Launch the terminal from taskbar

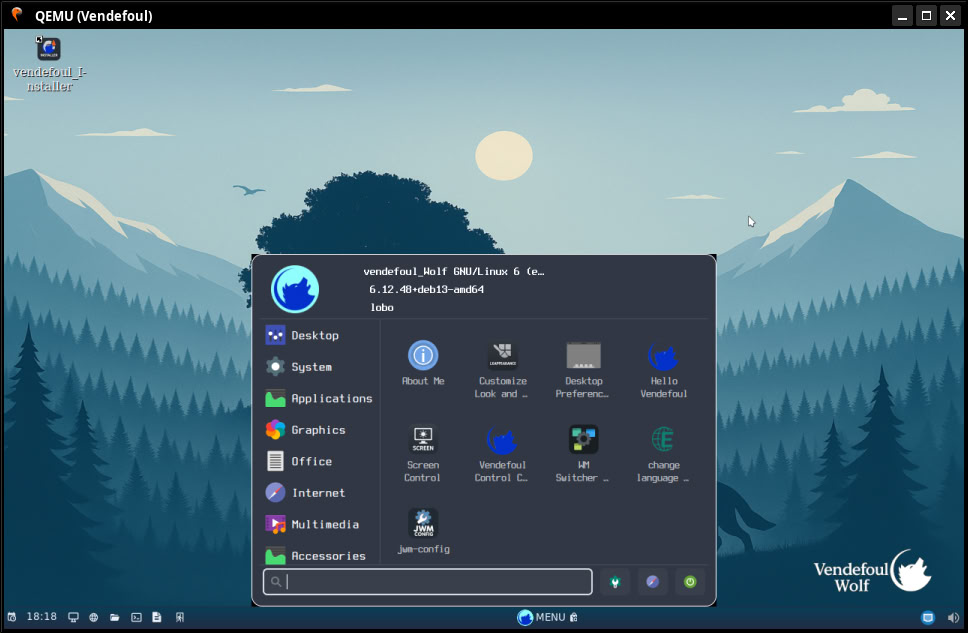click(x=136, y=617)
